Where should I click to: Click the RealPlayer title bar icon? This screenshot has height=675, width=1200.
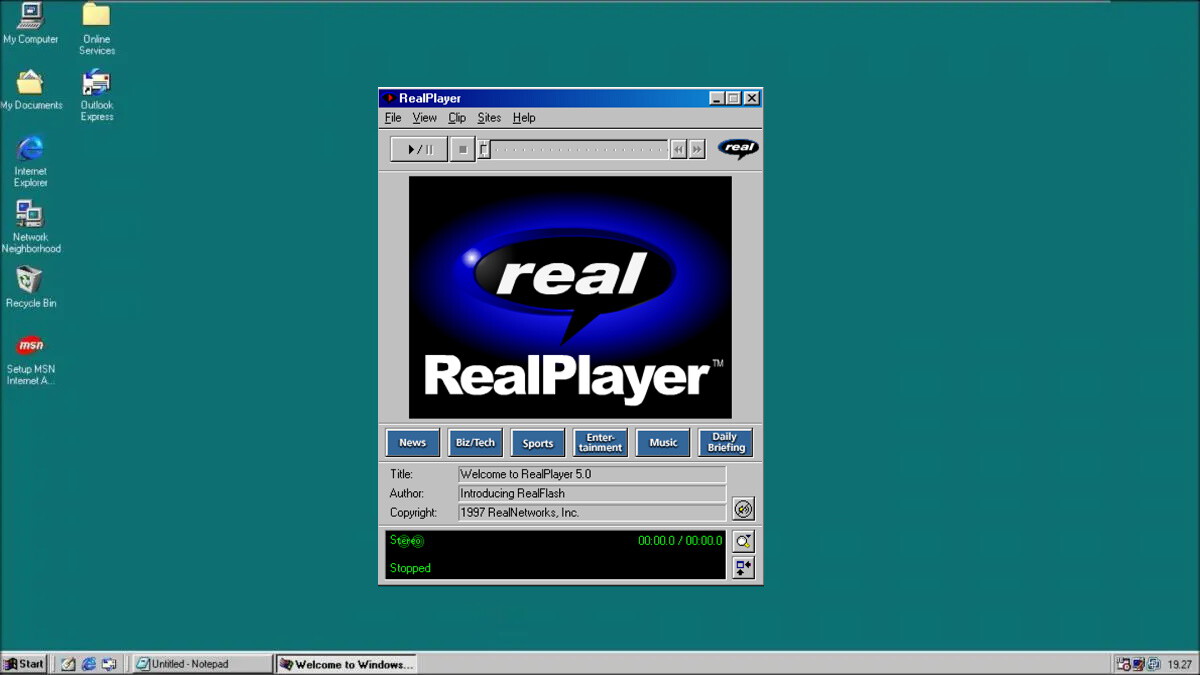[389, 98]
